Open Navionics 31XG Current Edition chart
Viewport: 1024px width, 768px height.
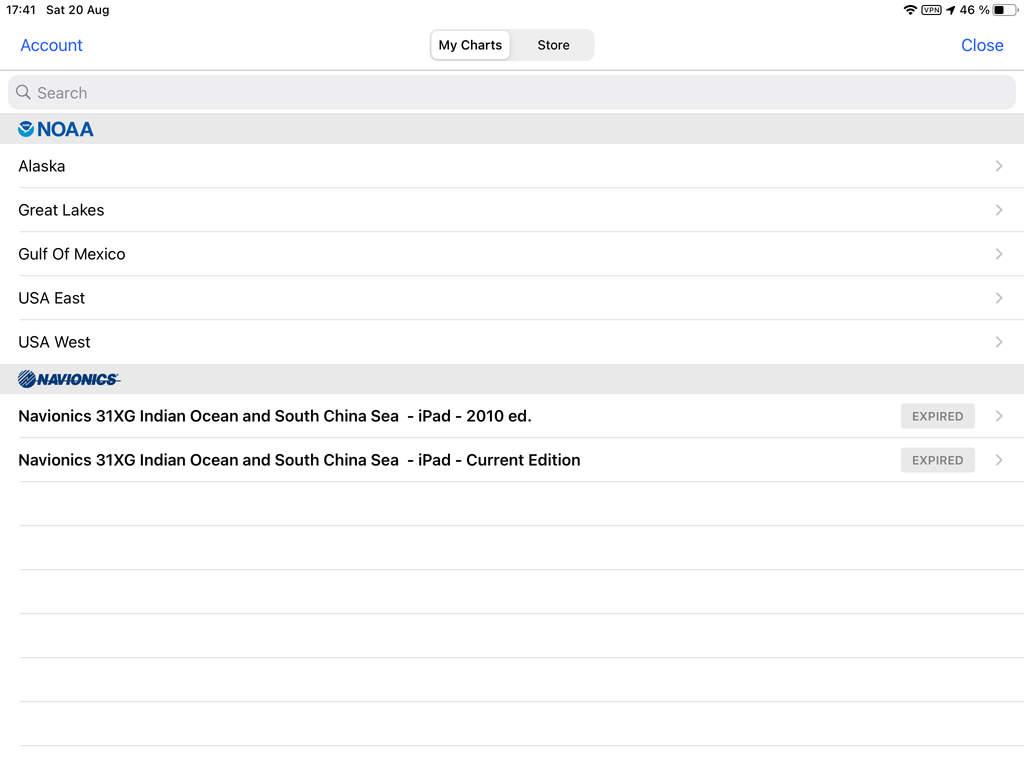(x=512, y=460)
